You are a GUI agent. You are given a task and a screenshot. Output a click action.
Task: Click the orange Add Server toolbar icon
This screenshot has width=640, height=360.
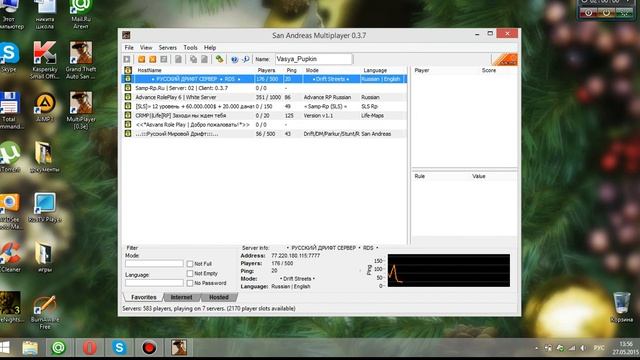click(x=142, y=59)
